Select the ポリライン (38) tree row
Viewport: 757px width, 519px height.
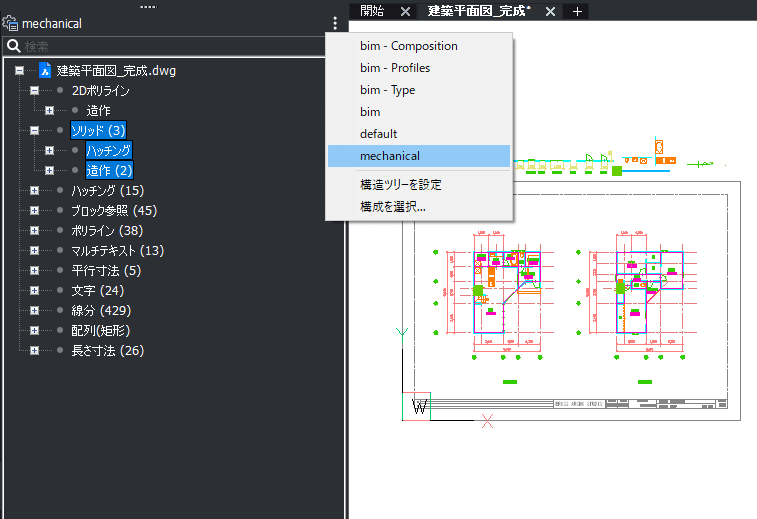[107, 231]
